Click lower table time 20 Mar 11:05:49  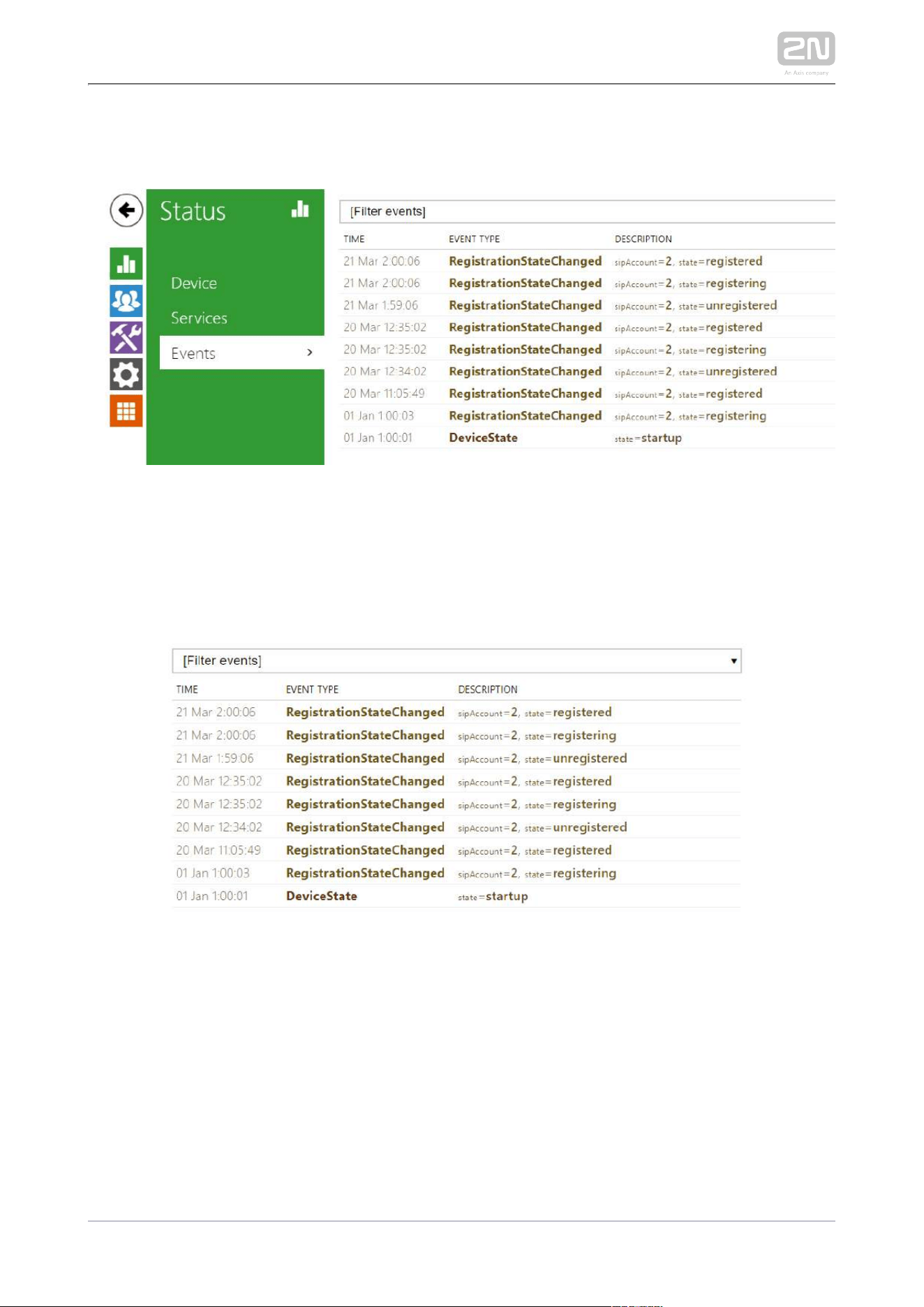pos(218,850)
